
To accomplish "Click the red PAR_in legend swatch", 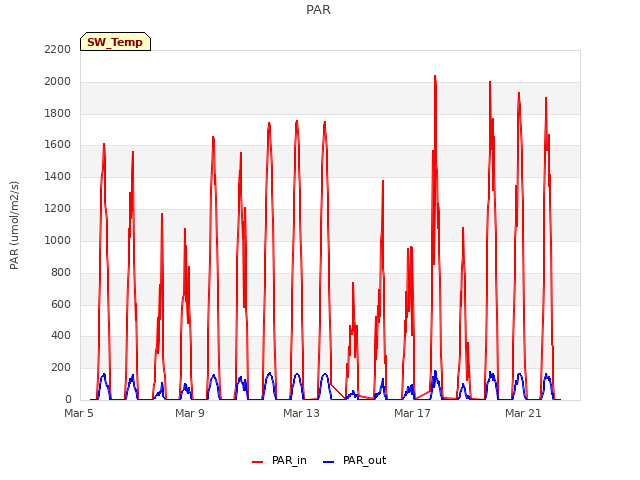I will 258,462.
